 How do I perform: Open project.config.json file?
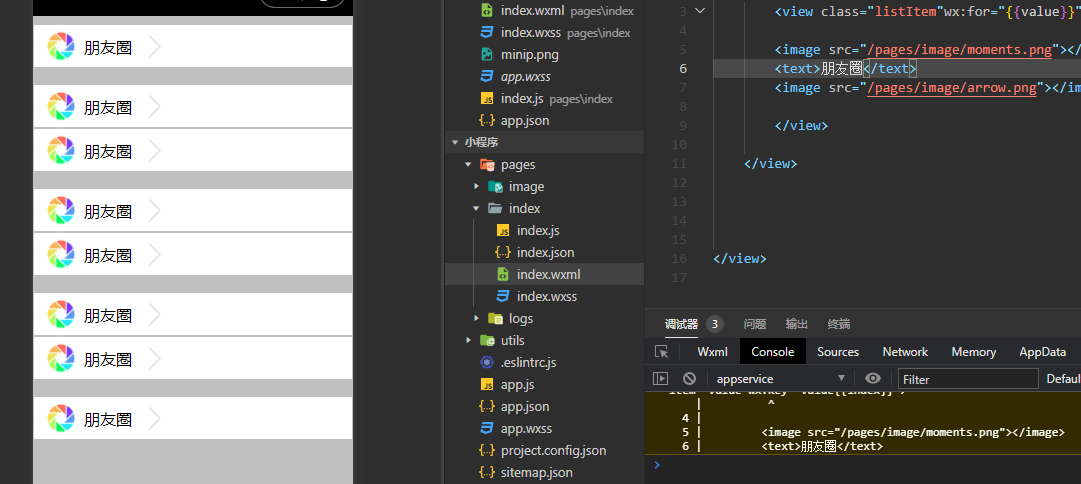tap(545, 451)
